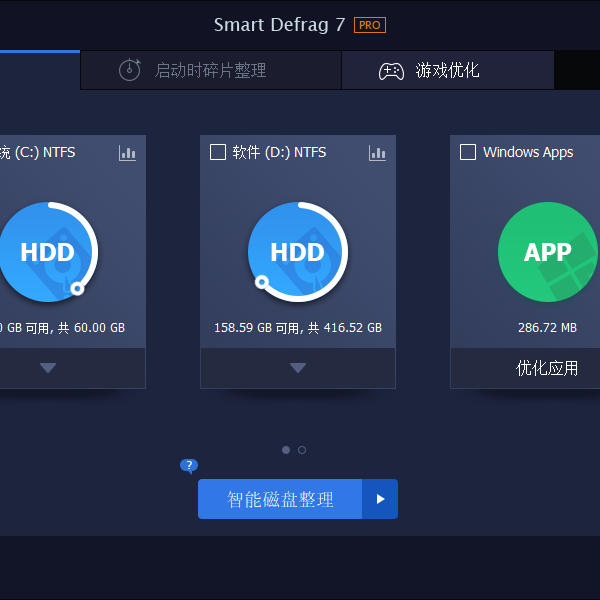Tick the Windows Apps checkbox
The height and width of the screenshot is (600, 600).
[468, 152]
